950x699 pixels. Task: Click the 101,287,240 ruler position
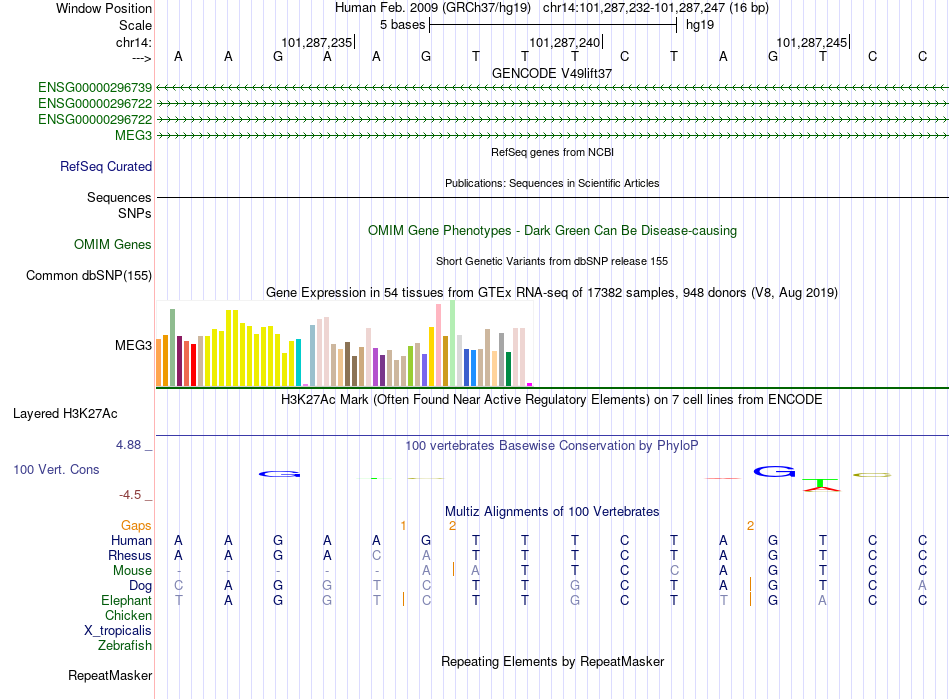pyautogui.click(x=565, y=42)
